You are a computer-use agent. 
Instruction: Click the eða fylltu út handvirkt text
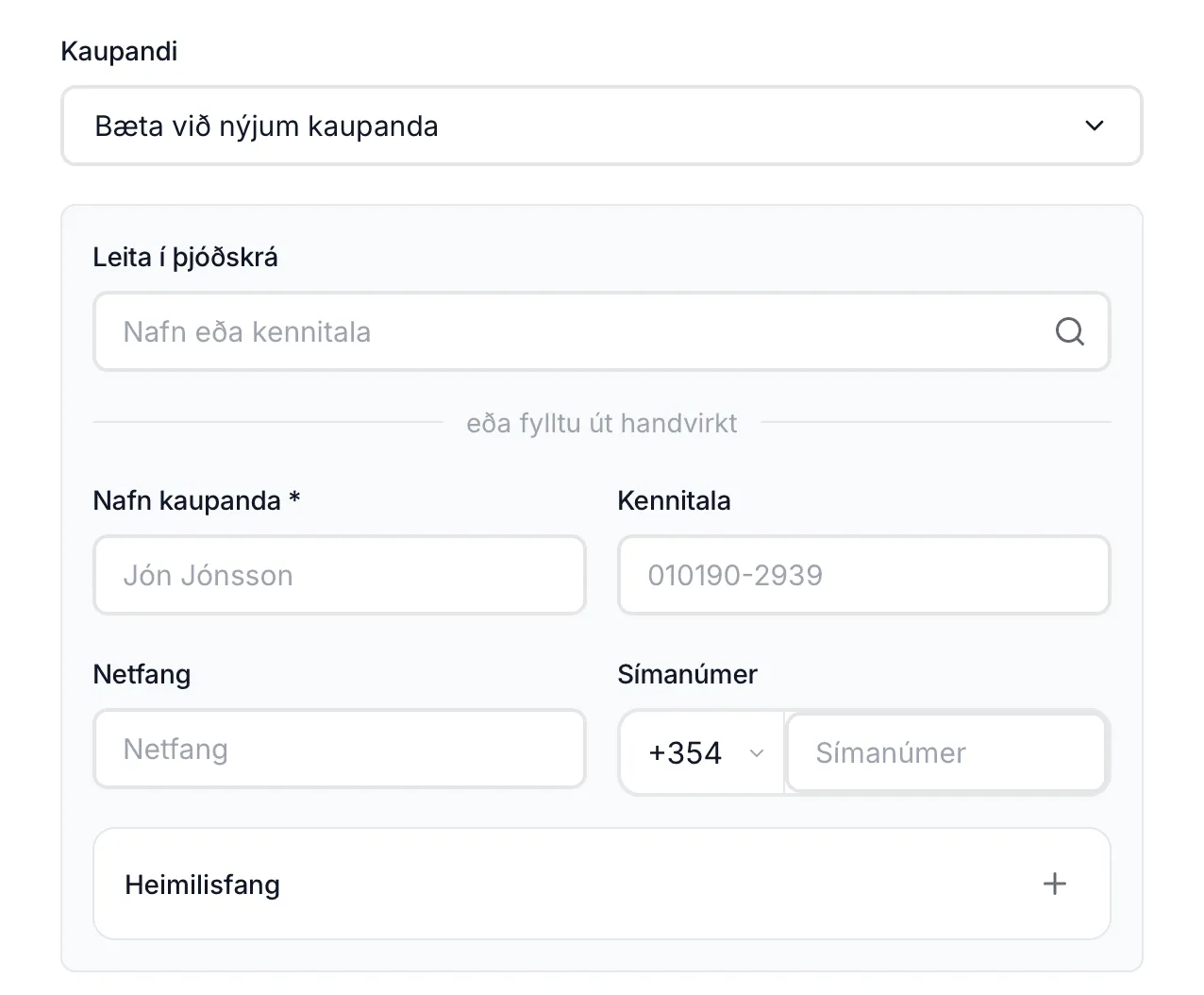(x=601, y=423)
